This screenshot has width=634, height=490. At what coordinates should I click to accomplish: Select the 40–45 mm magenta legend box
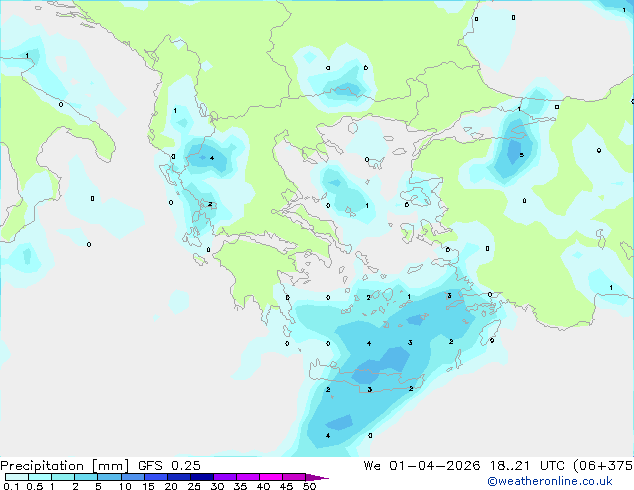tap(271, 477)
